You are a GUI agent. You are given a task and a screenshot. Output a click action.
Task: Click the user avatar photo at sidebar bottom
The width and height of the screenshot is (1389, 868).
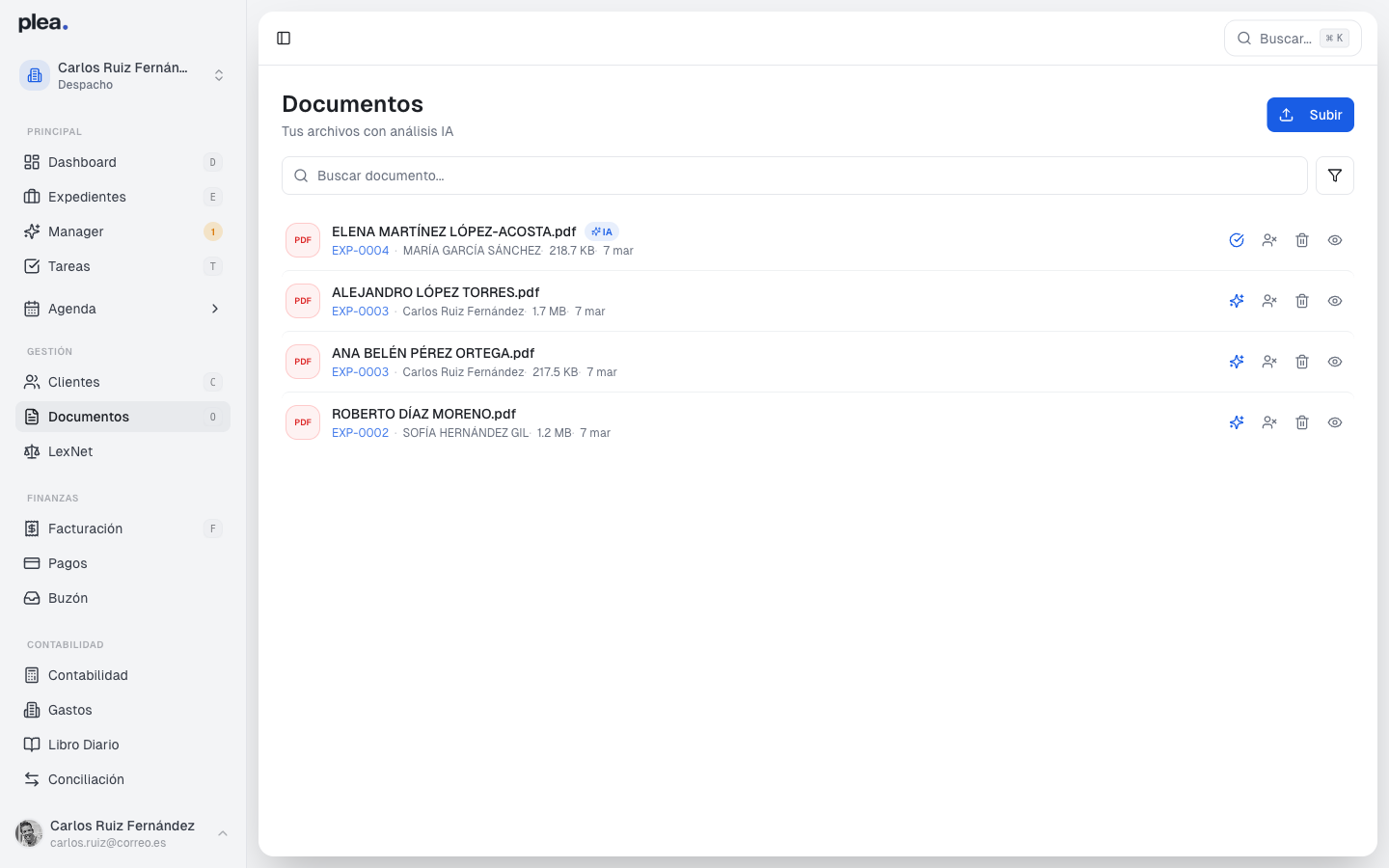tap(29, 833)
